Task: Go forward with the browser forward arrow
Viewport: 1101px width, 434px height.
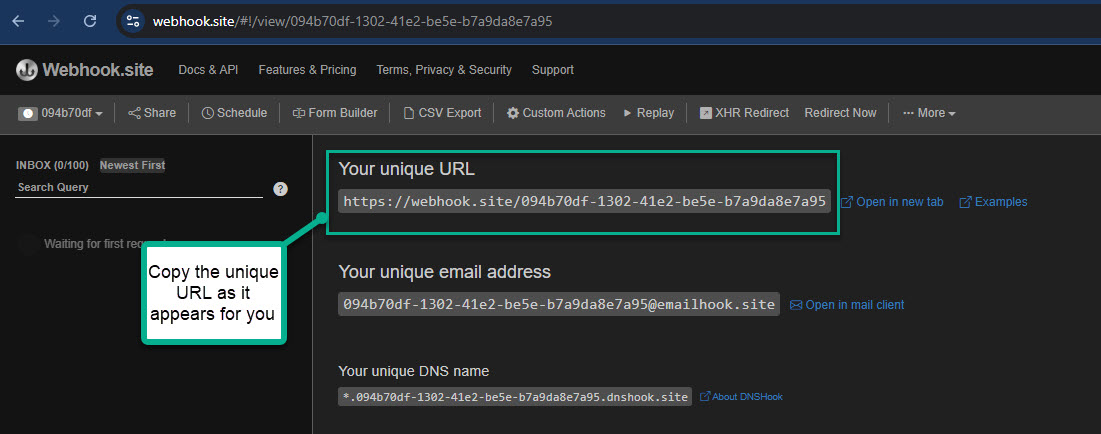Action: click(53, 21)
